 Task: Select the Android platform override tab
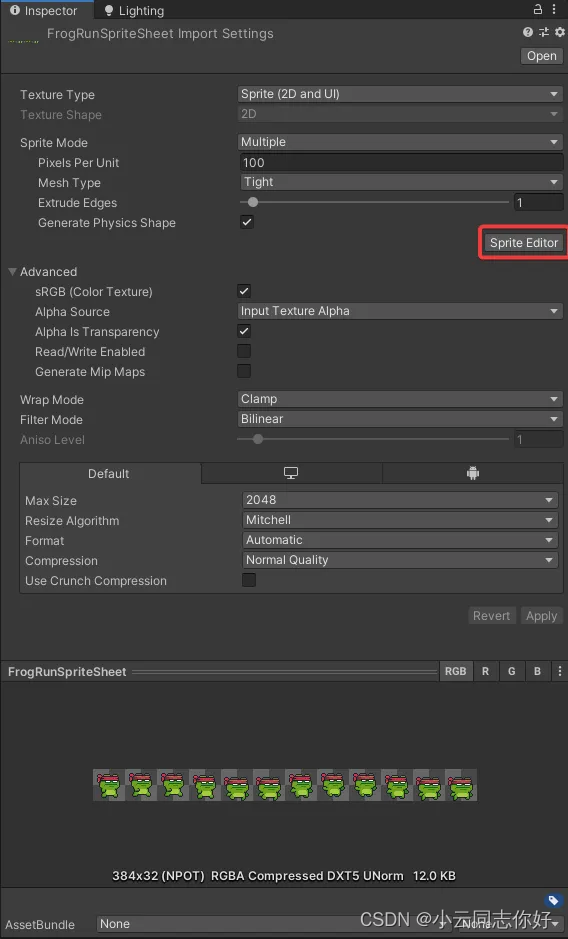(473, 473)
